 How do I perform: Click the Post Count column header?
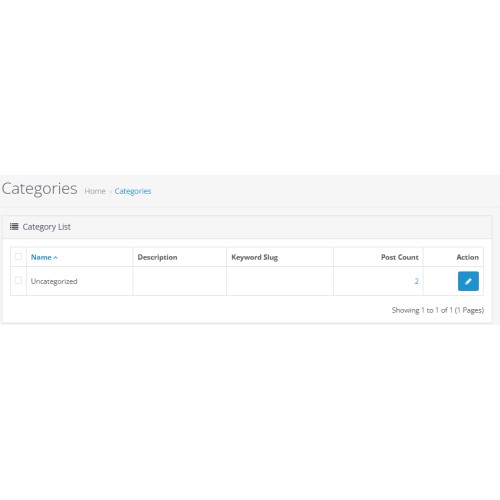click(400, 257)
